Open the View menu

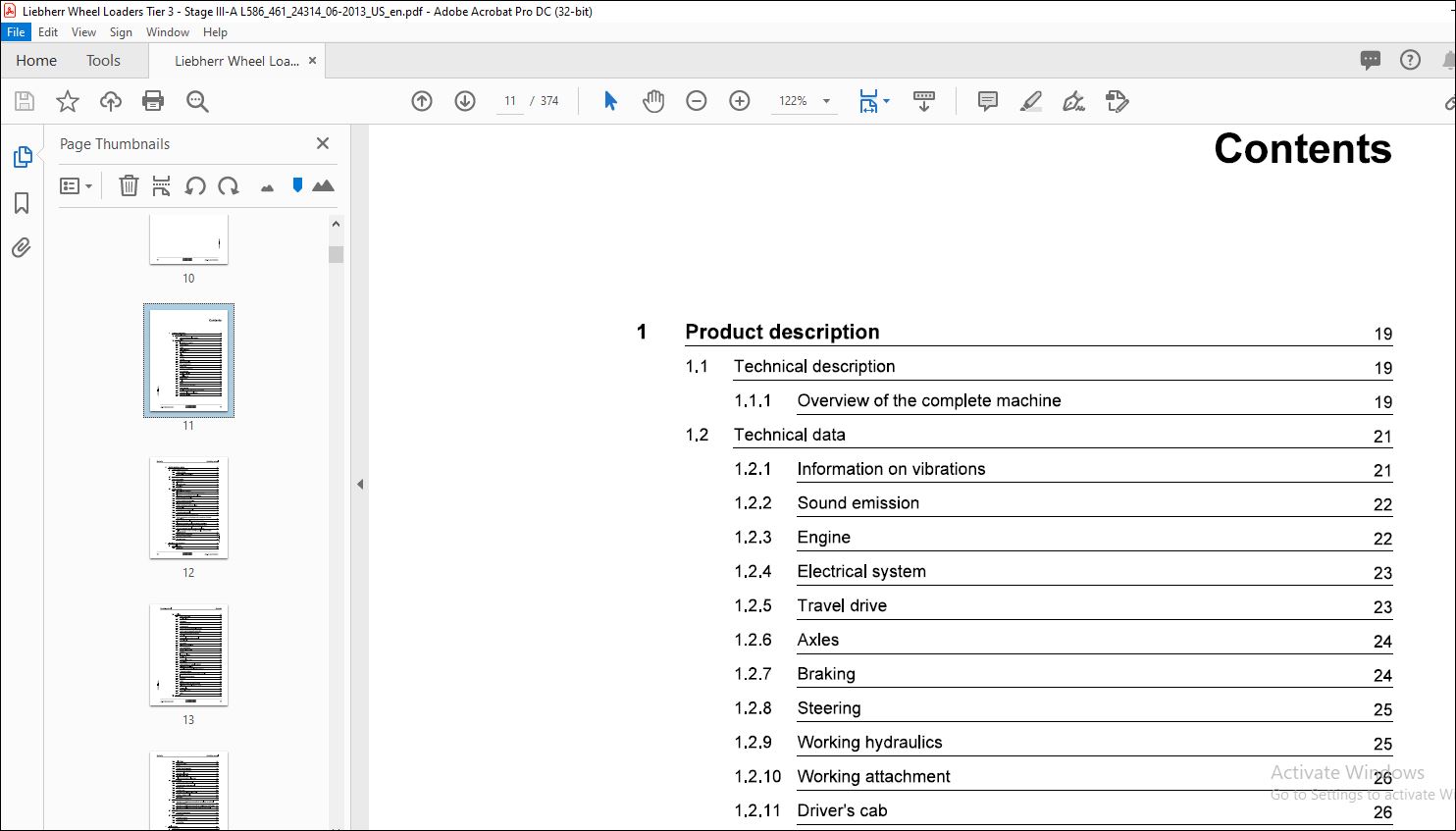(x=83, y=31)
